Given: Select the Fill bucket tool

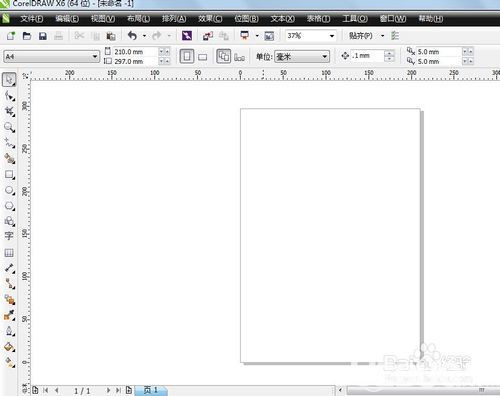Looking at the screenshot, I should (9, 347).
